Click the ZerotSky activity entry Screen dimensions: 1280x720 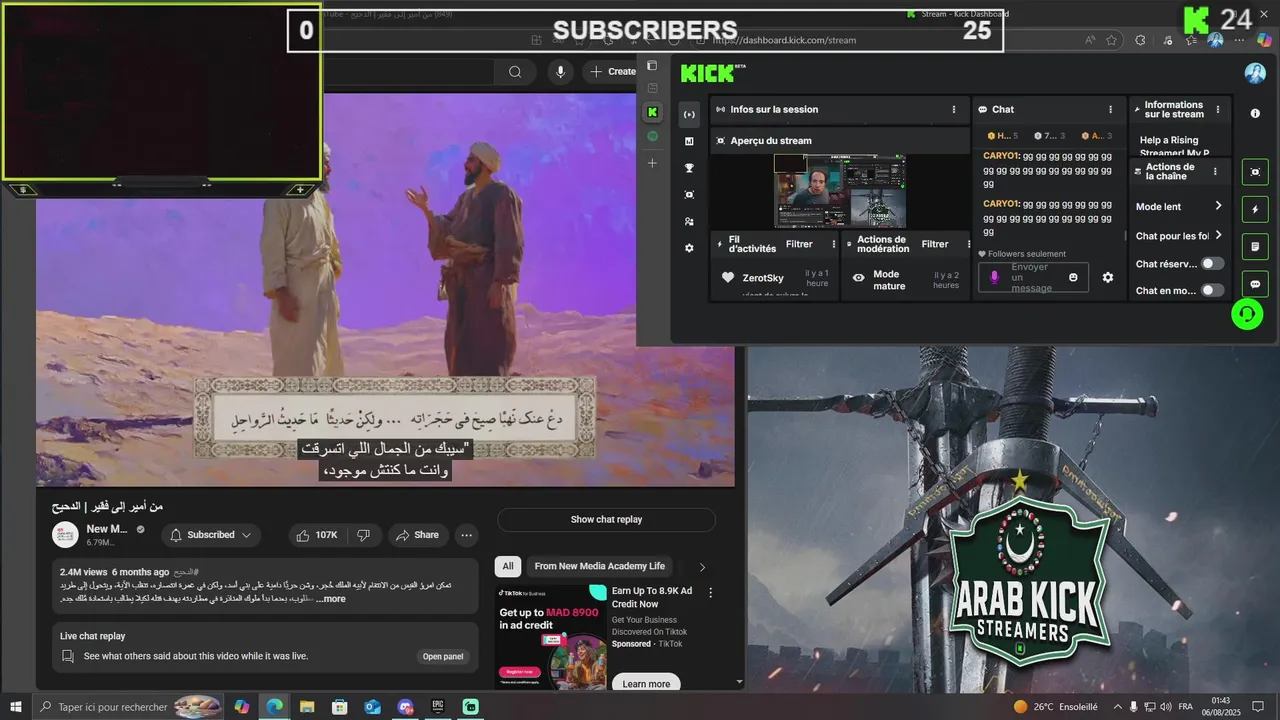(x=775, y=278)
